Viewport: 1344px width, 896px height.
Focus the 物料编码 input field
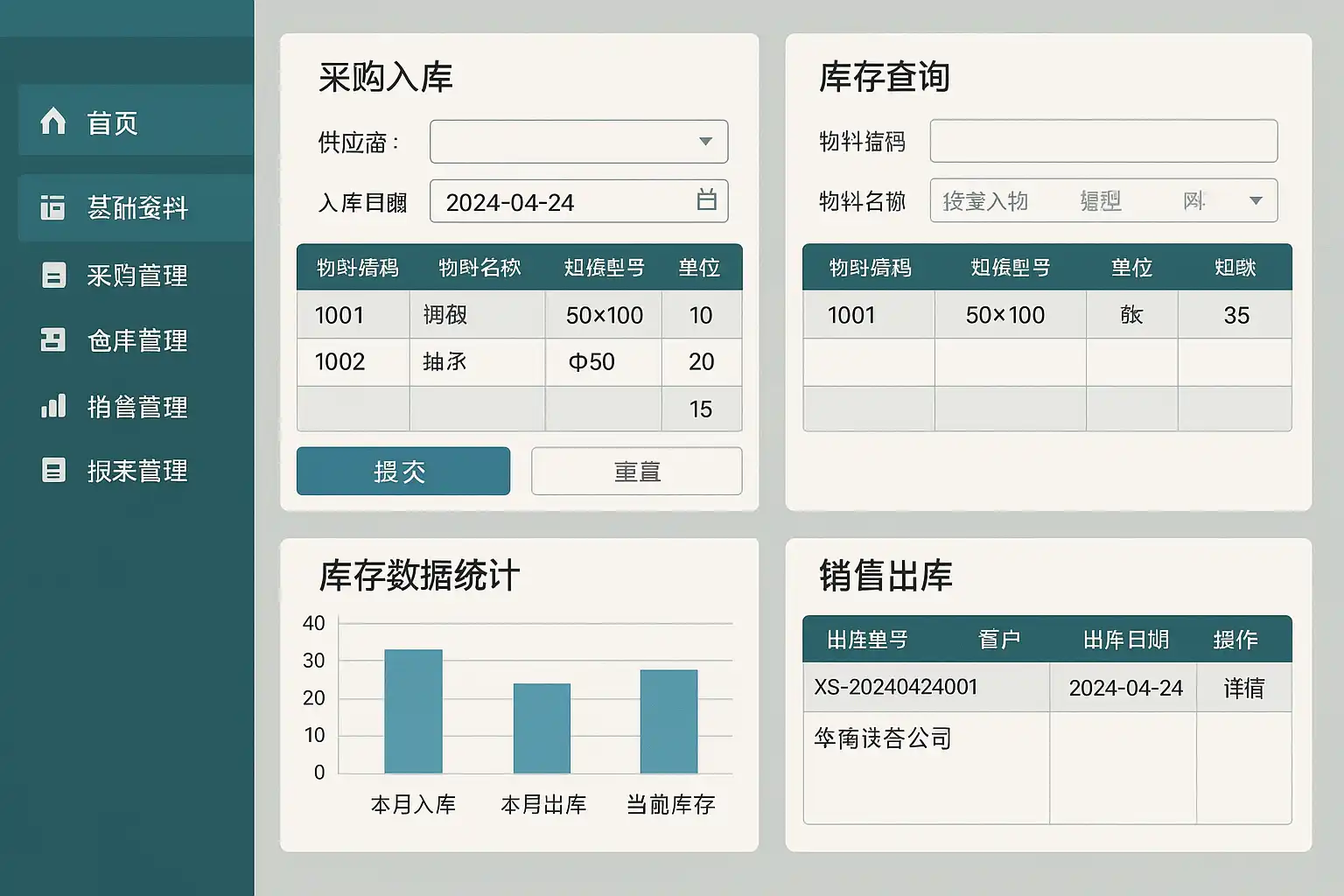tap(1102, 141)
